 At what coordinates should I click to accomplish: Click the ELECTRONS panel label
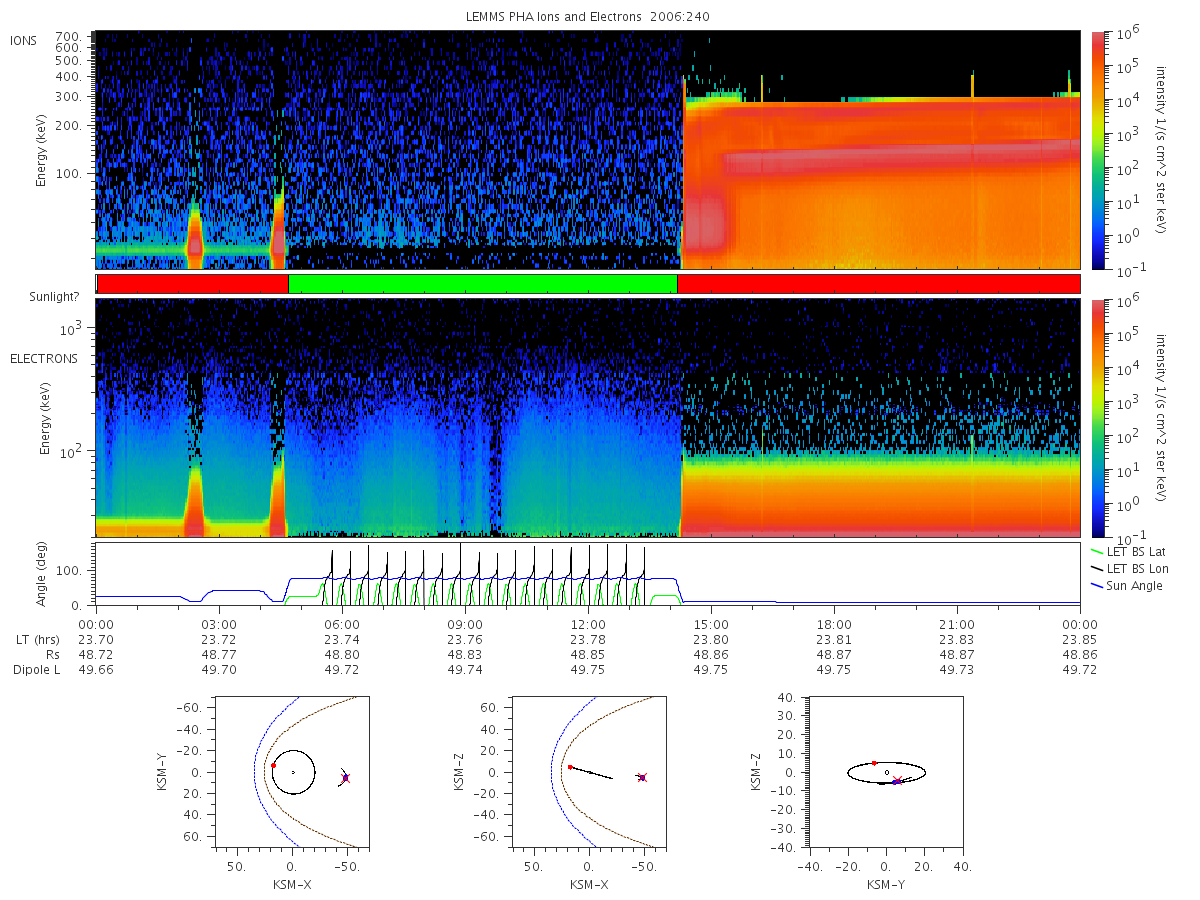point(44,358)
